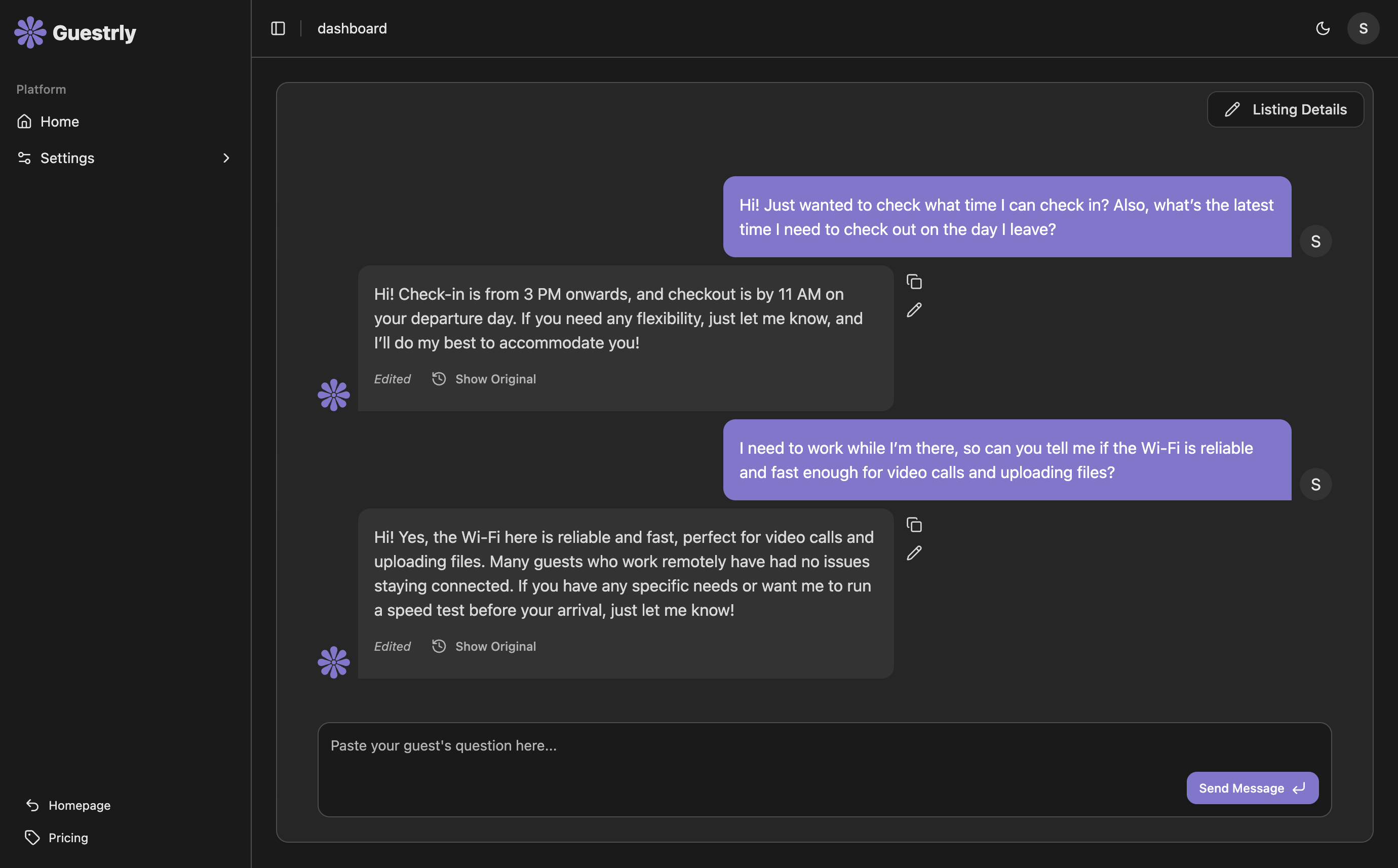1398x868 pixels.
Task: Navigate to Homepage in the sidebar
Action: coord(79,805)
